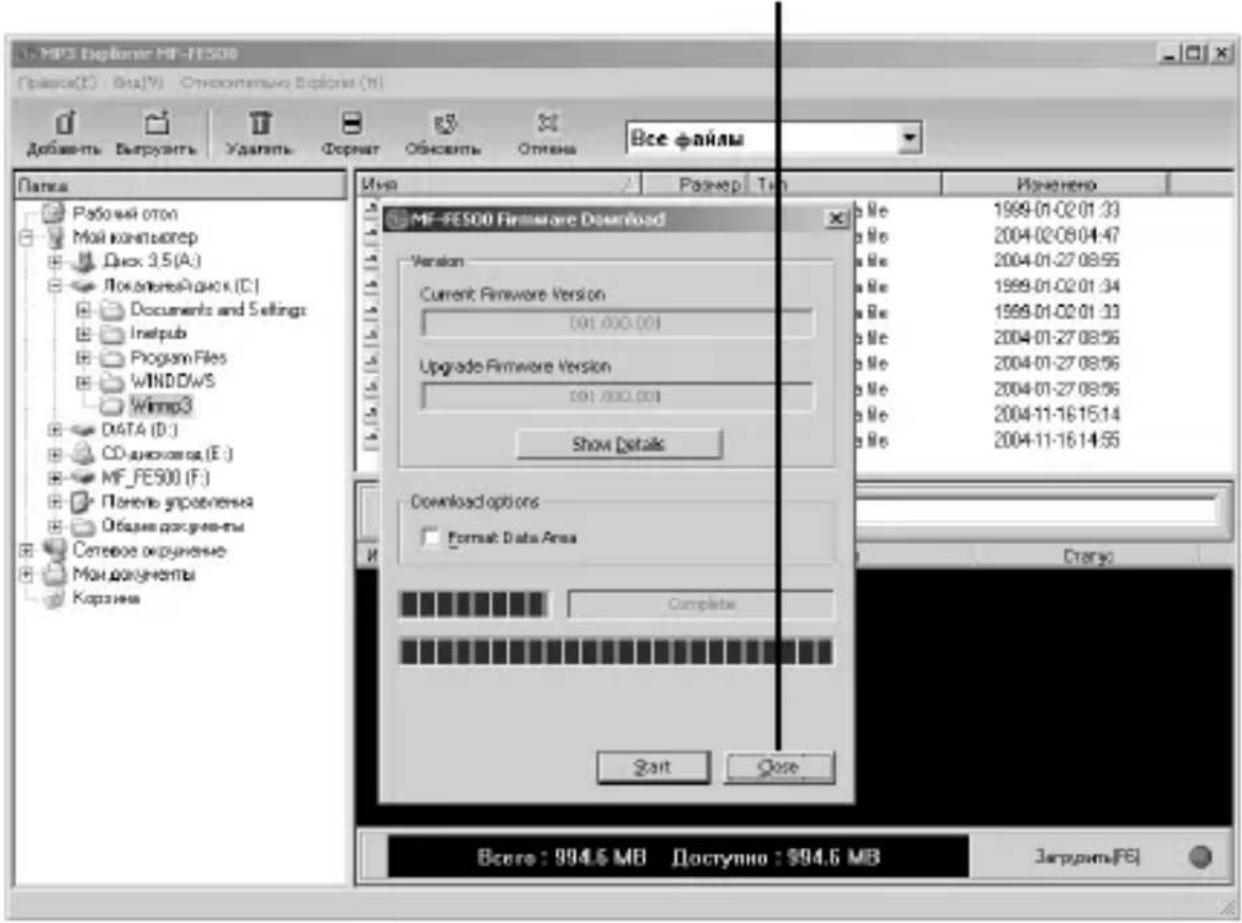
Task: Click the Show Details button
Action: [618, 444]
